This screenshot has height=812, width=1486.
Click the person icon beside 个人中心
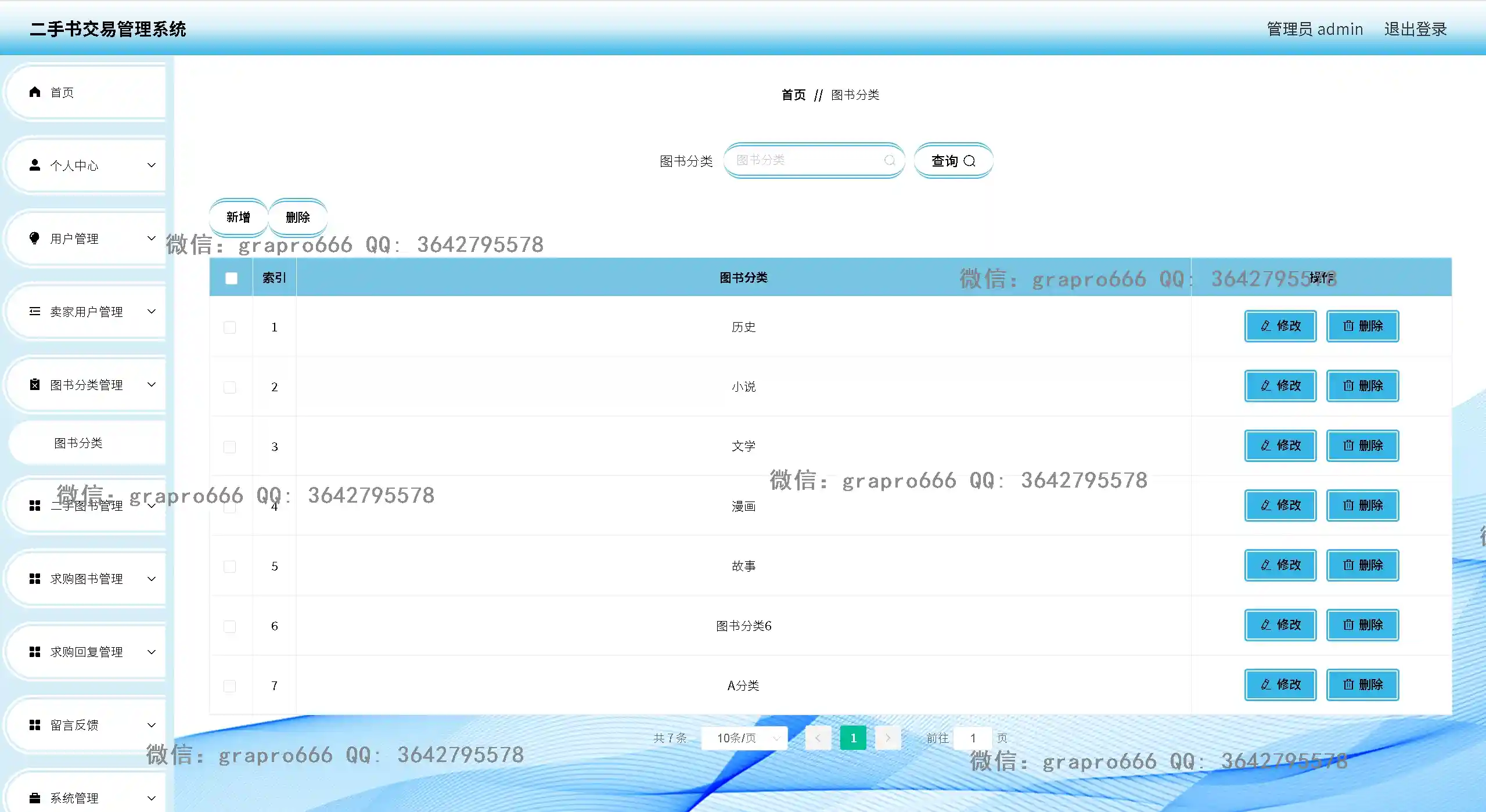35,165
